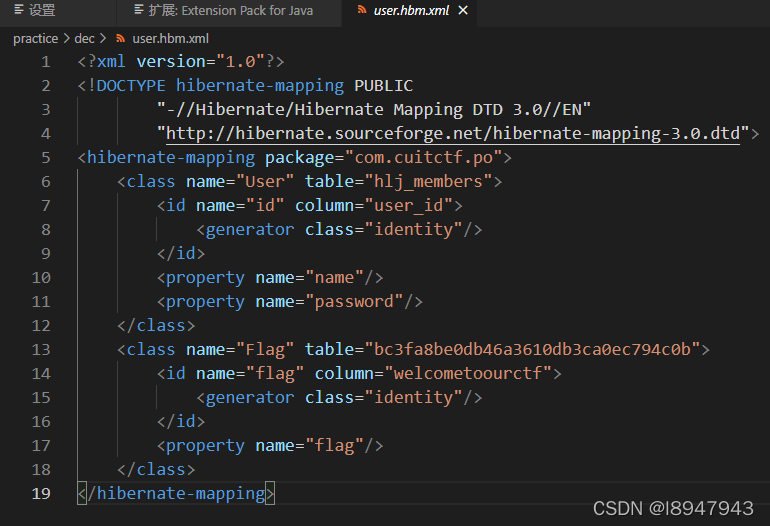Click the RSS-style icon on user.hbm.xml tab
The image size is (770, 526).
(x=362, y=10)
